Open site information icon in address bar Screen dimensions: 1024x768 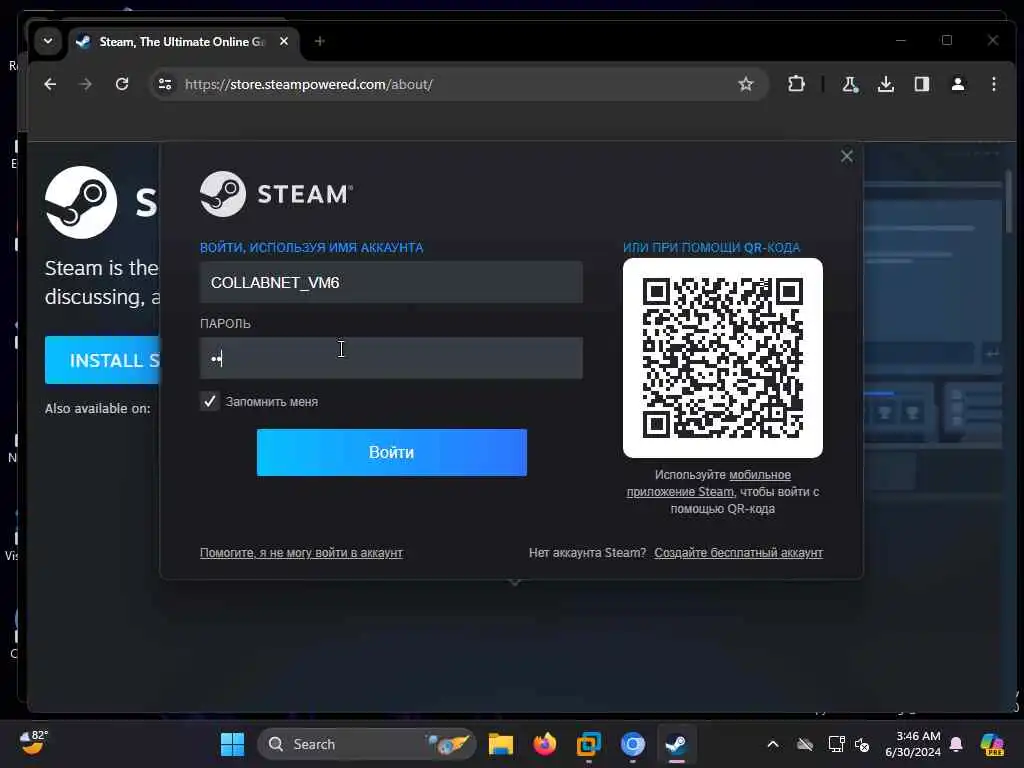165,84
